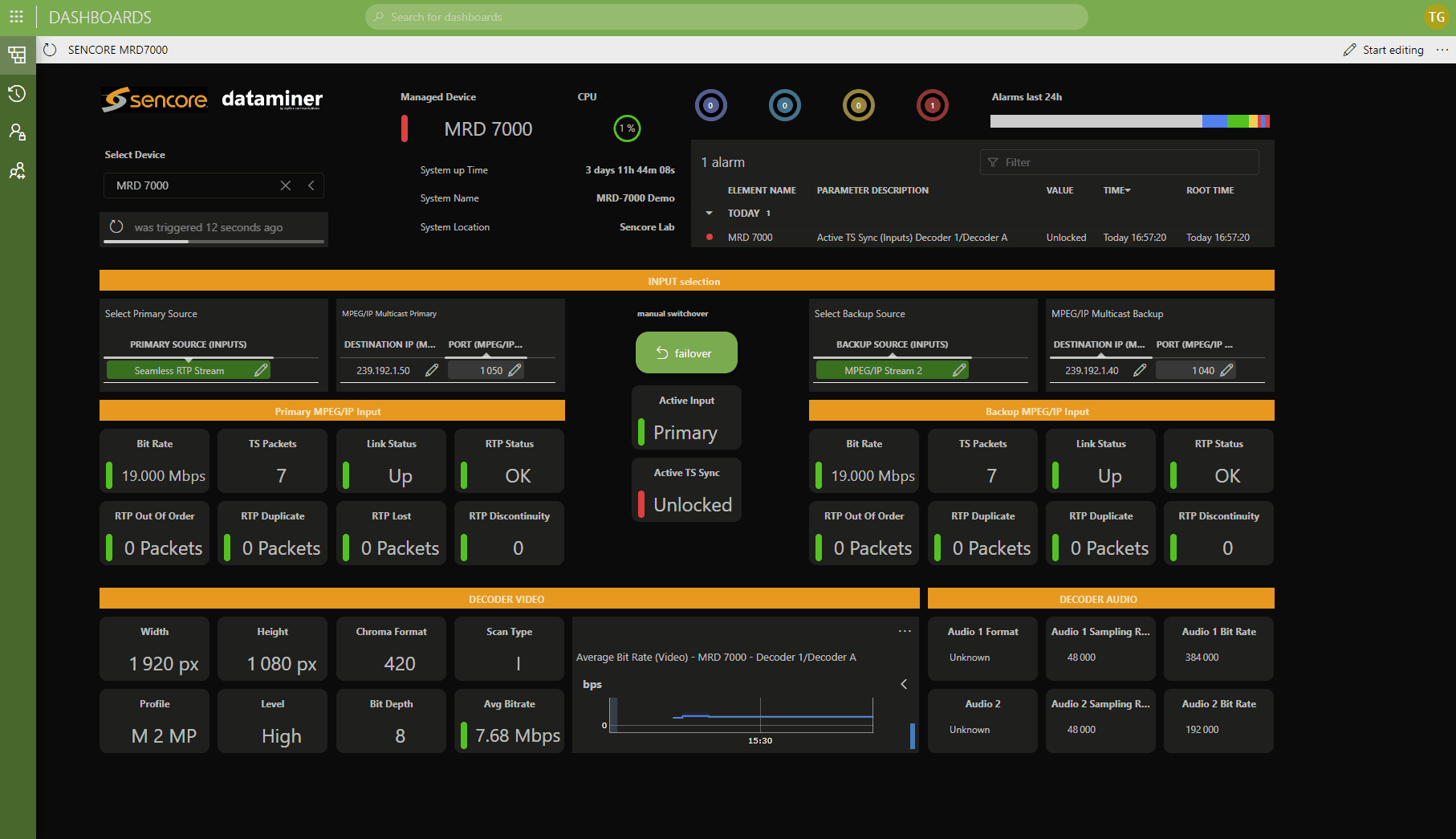The width and height of the screenshot is (1456, 839).
Task: Click the trigger progress bar
Action: pyautogui.click(x=214, y=241)
